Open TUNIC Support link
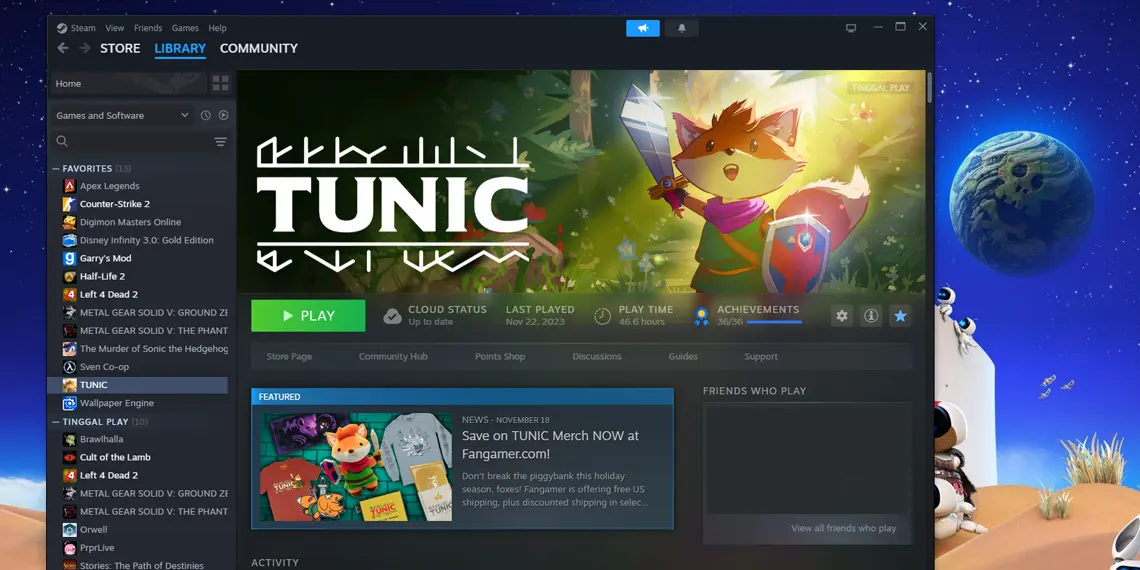This screenshot has height=570, width=1140. pos(760,356)
